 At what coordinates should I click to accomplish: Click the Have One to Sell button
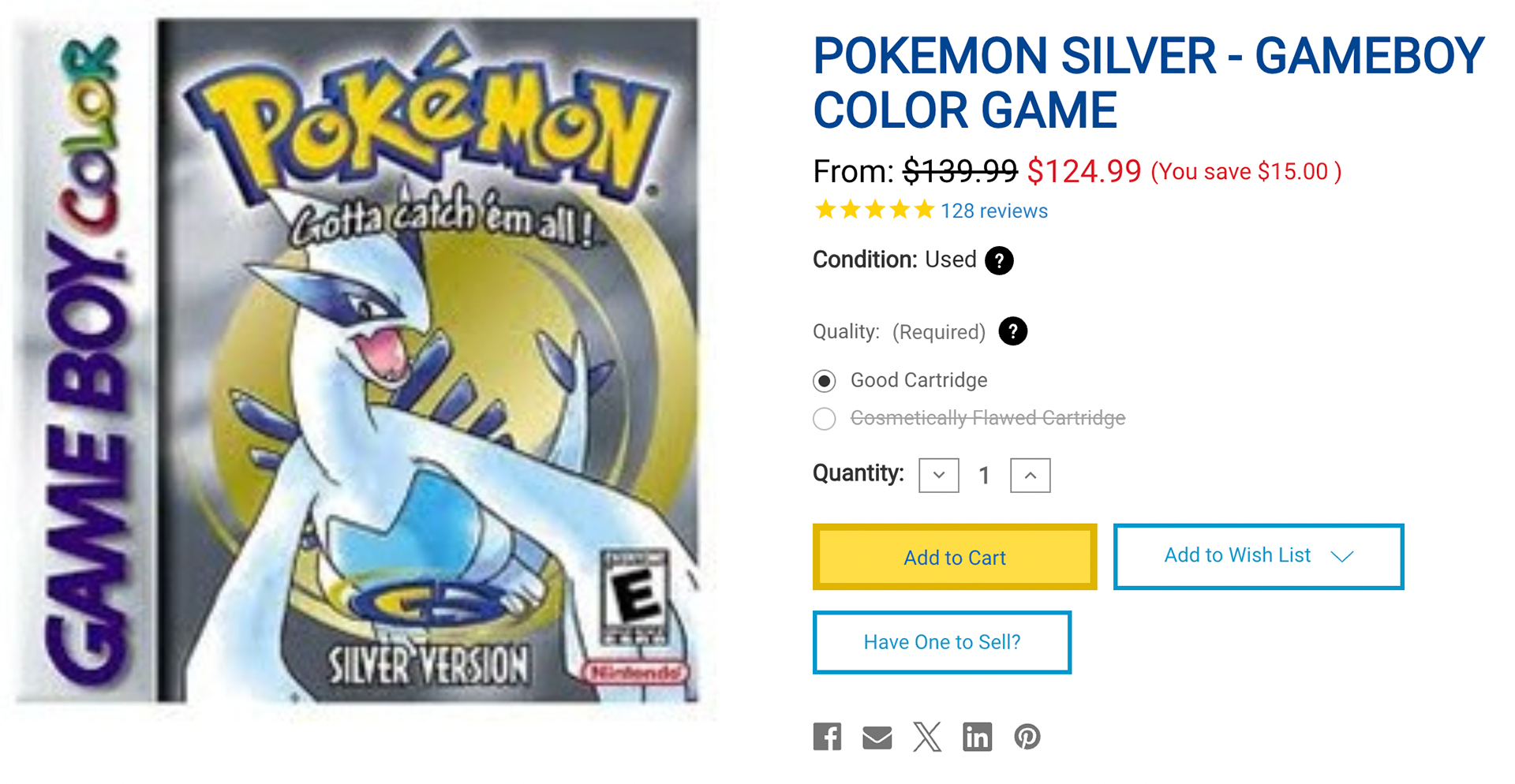pyautogui.click(x=942, y=642)
